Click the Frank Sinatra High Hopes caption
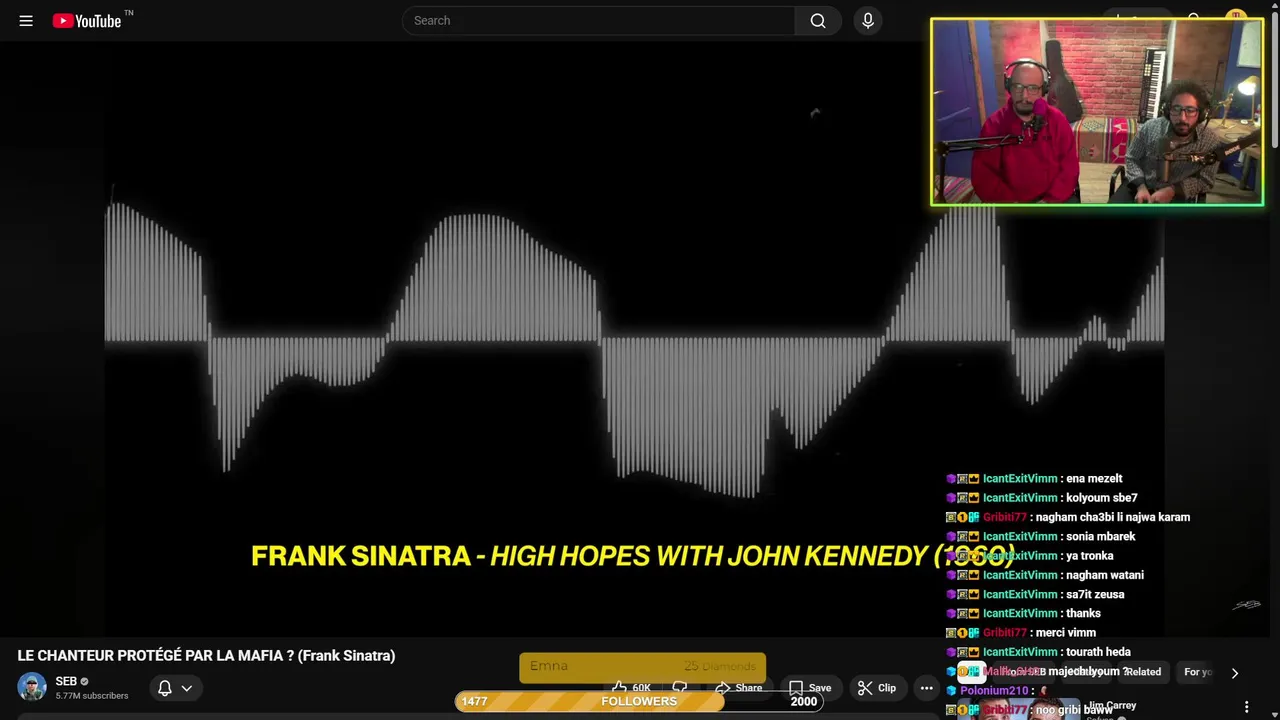1280x720 pixels. [x=631, y=556]
